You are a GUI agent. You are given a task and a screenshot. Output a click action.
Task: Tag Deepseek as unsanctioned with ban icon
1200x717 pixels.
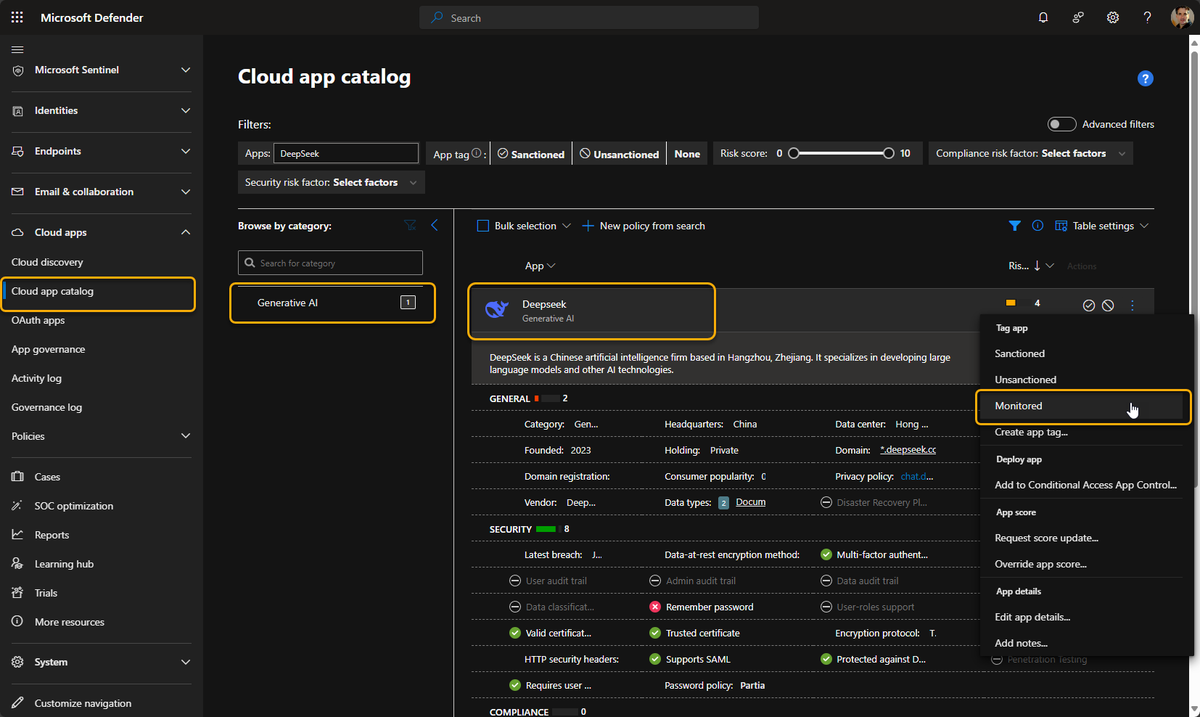(x=1108, y=305)
